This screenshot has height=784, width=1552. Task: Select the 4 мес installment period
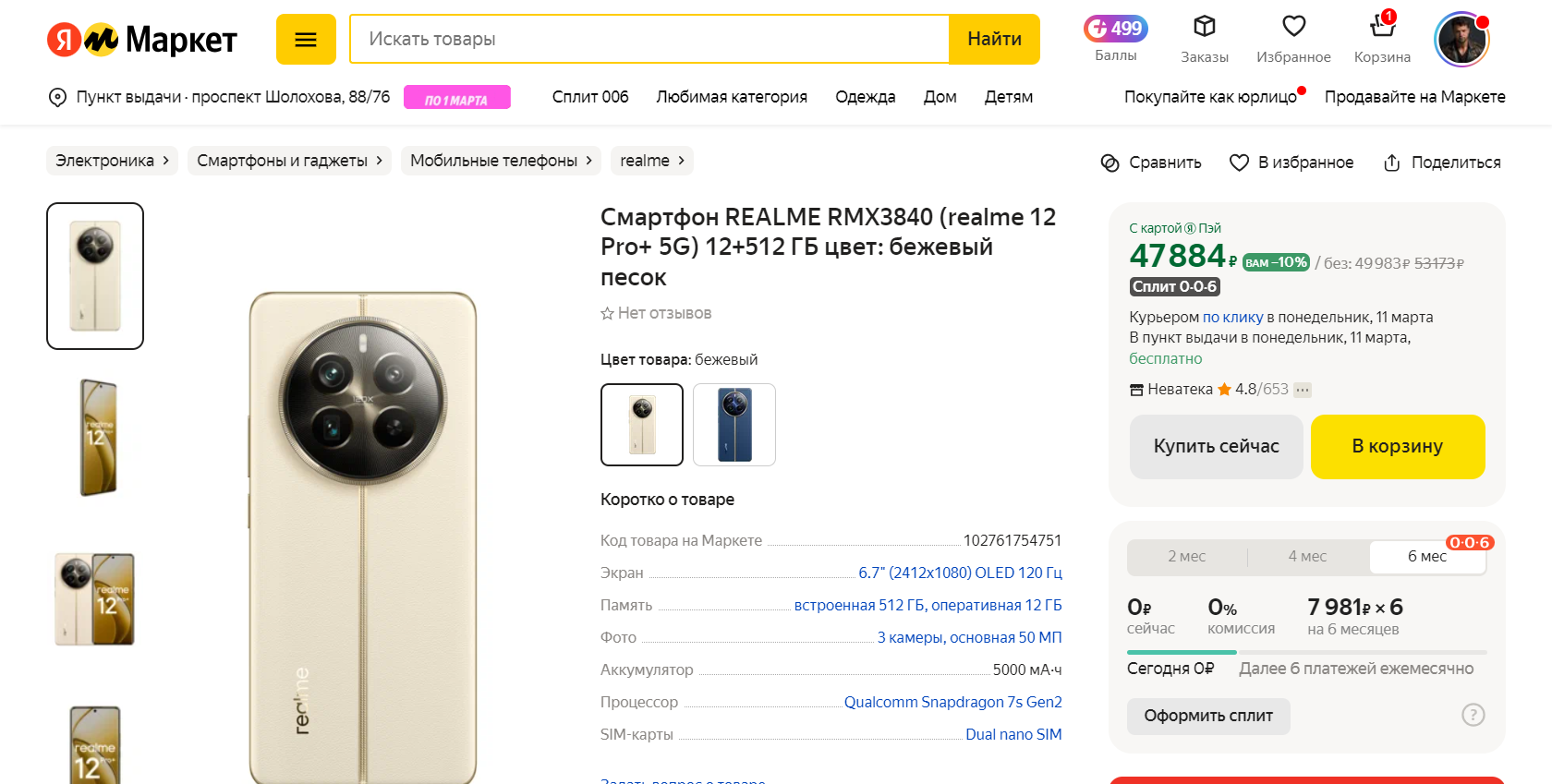pos(1308,556)
